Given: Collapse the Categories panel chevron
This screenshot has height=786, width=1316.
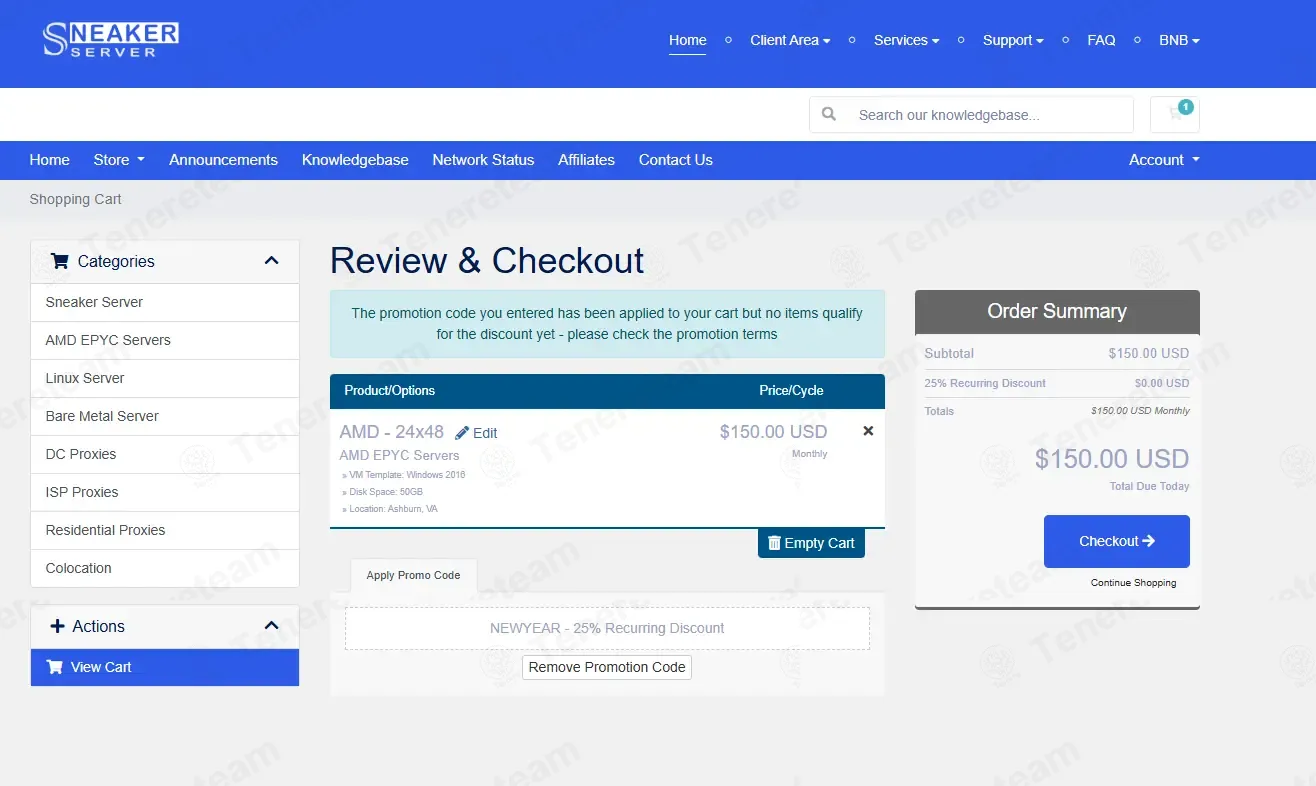Looking at the screenshot, I should pos(271,261).
